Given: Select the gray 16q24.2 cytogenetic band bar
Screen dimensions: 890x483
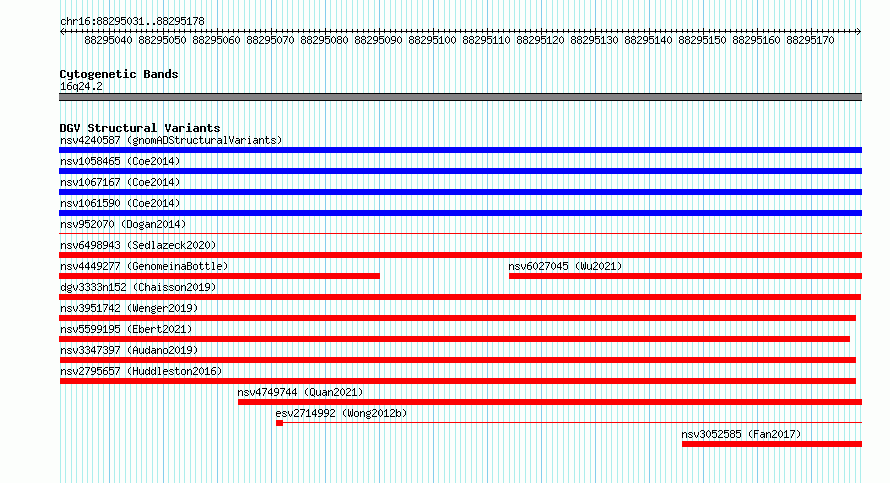Looking at the screenshot, I should click(460, 97).
